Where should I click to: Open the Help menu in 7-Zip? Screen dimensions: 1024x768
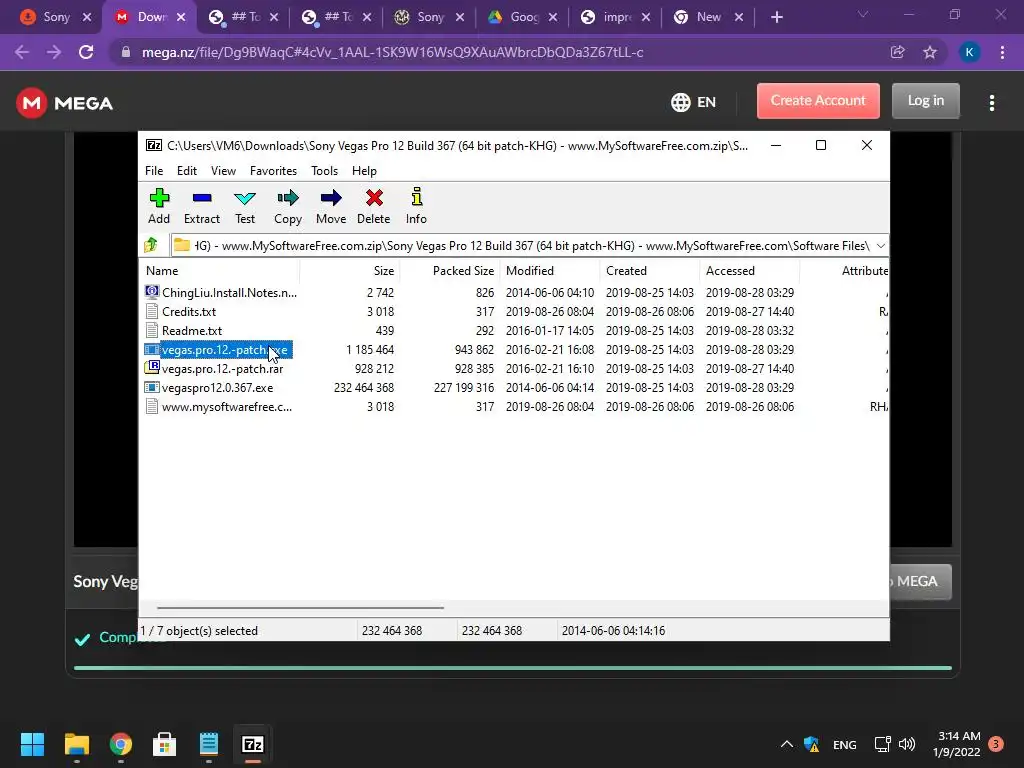pyautogui.click(x=364, y=170)
